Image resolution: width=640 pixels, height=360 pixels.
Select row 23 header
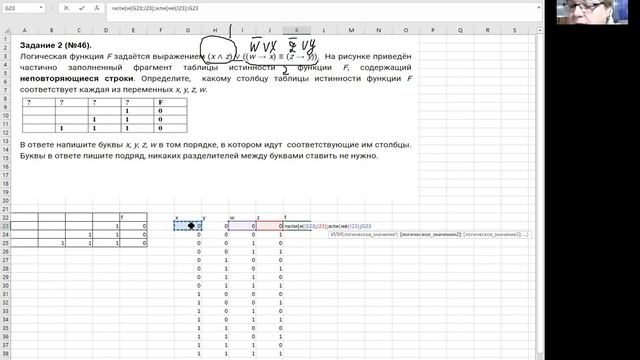click(5, 226)
